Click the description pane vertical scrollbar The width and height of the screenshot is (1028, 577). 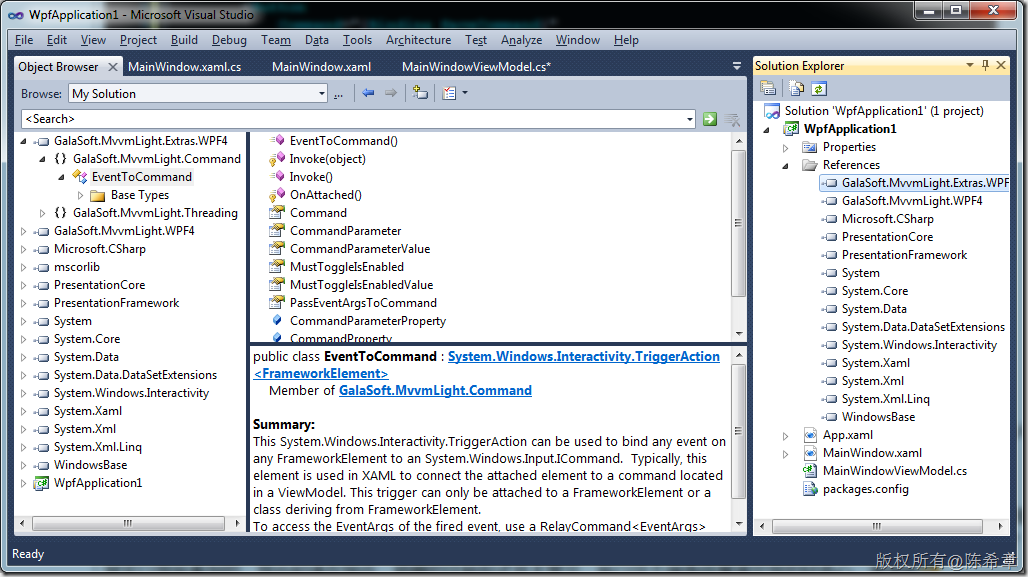[x=739, y=431]
